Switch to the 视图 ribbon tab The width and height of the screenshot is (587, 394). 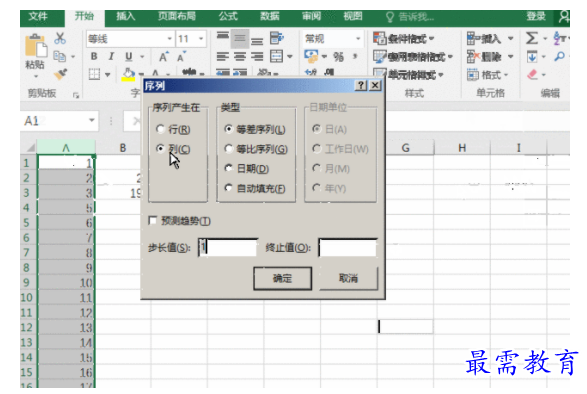click(353, 16)
